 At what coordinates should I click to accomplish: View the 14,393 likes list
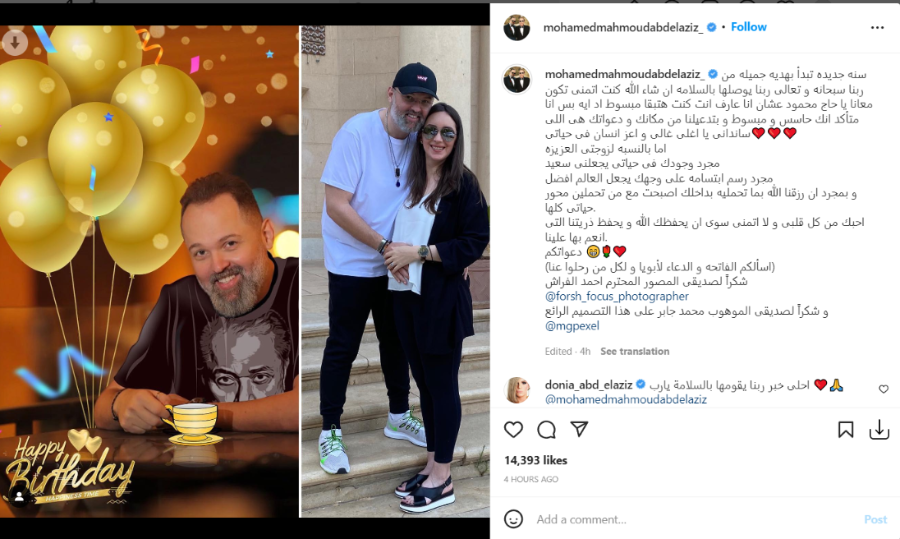(x=536, y=460)
